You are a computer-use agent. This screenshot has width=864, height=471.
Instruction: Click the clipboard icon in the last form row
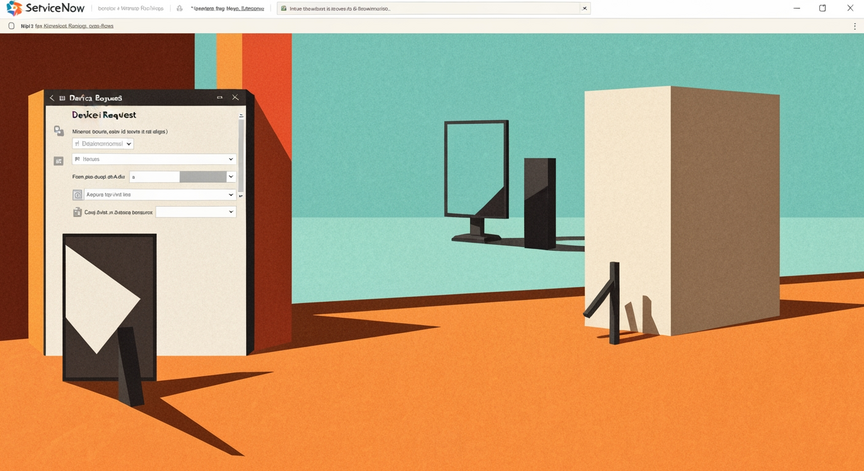click(77, 212)
